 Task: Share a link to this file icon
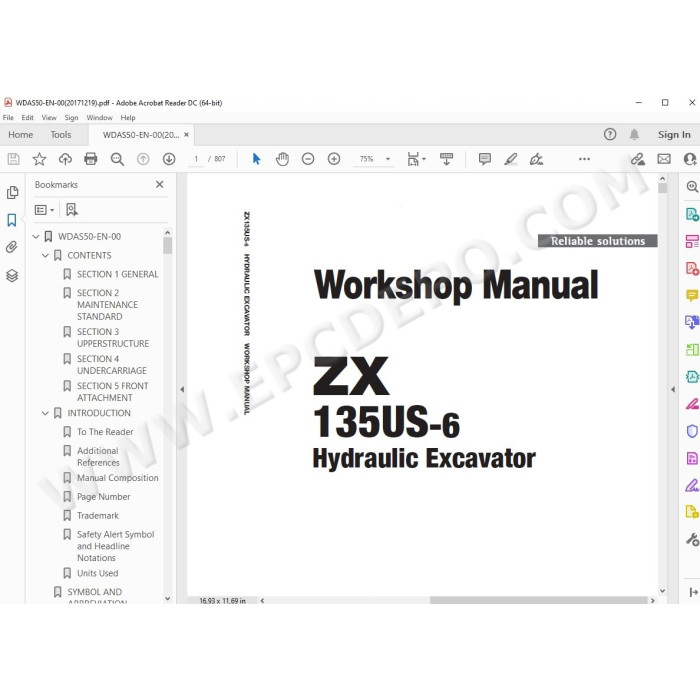(638, 159)
